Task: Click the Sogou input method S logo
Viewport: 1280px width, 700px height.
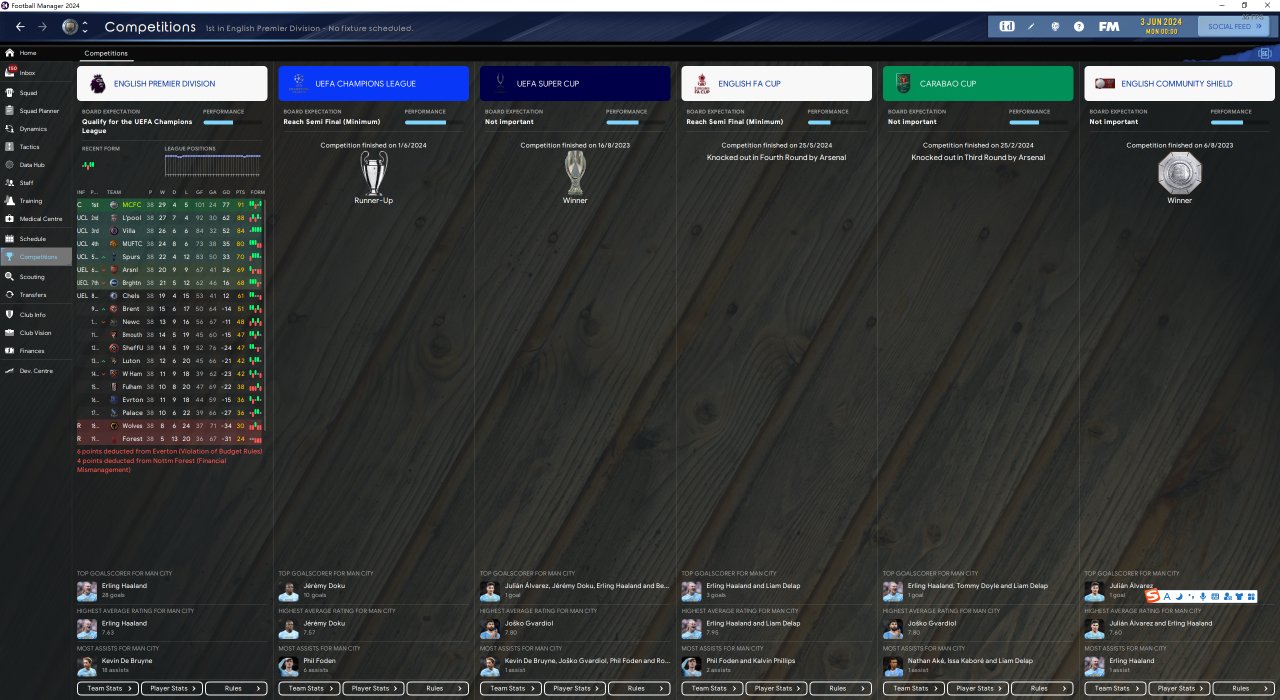Action: point(1152,597)
